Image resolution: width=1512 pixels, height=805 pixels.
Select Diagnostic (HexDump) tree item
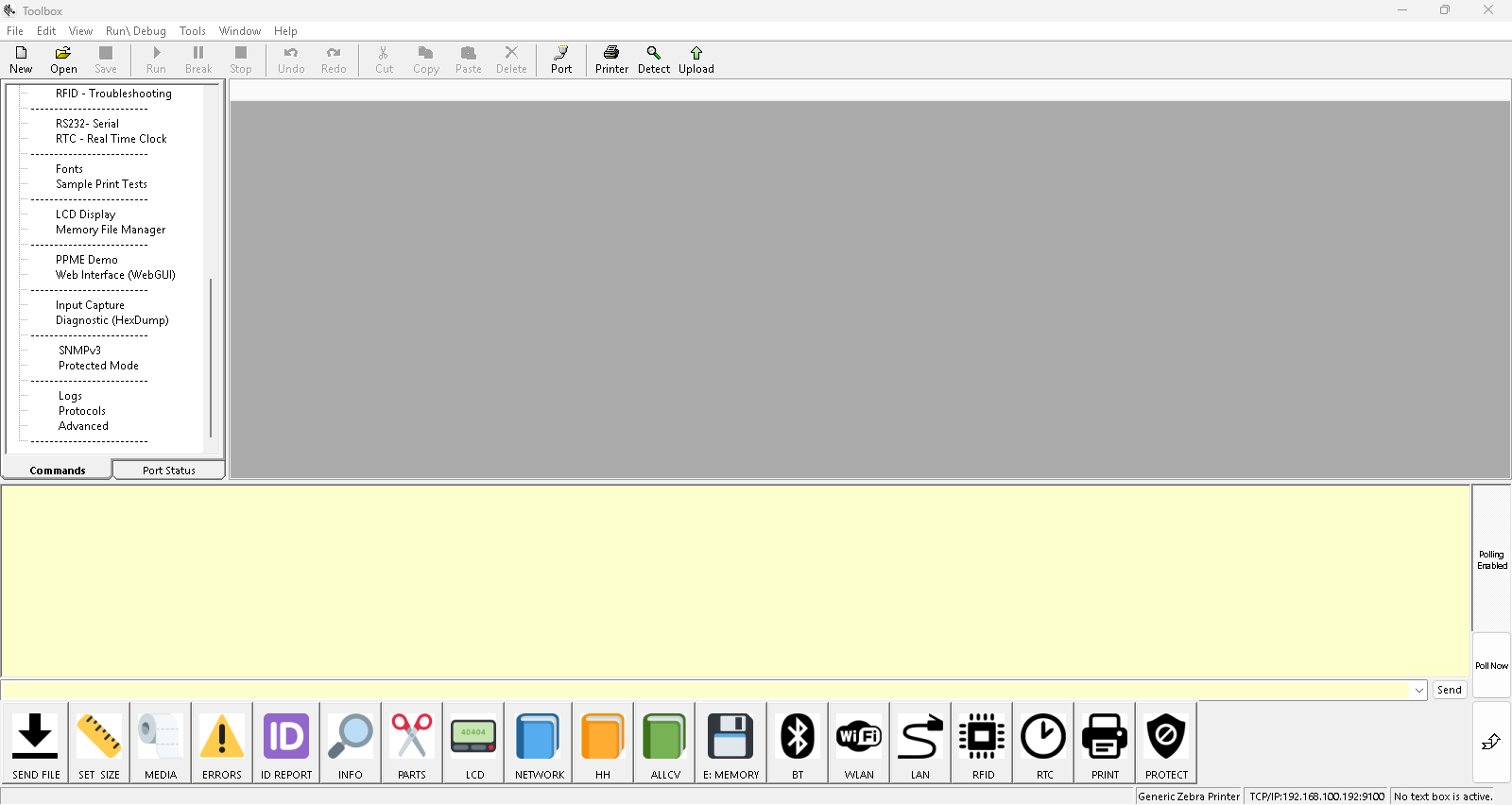click(112, 320)
